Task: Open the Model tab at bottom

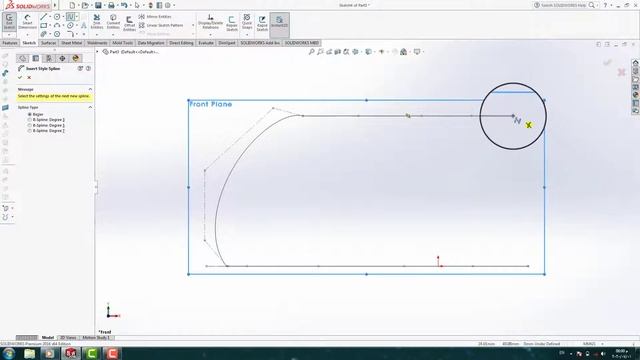Action: coord(48,338)
